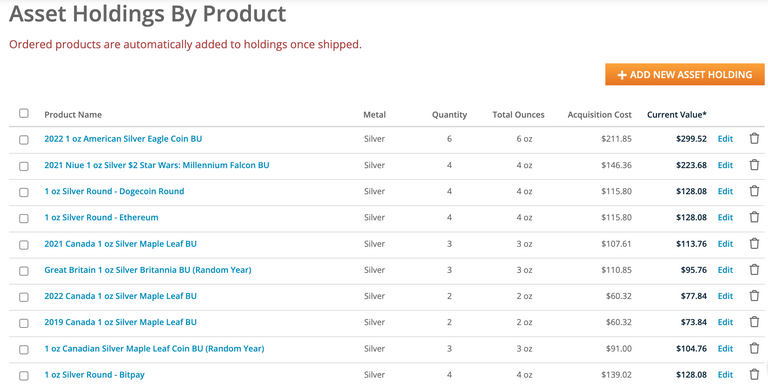Sort table by Product Name header
The width and height of the screenshot is (768, 392).
(x=73, y=115)
